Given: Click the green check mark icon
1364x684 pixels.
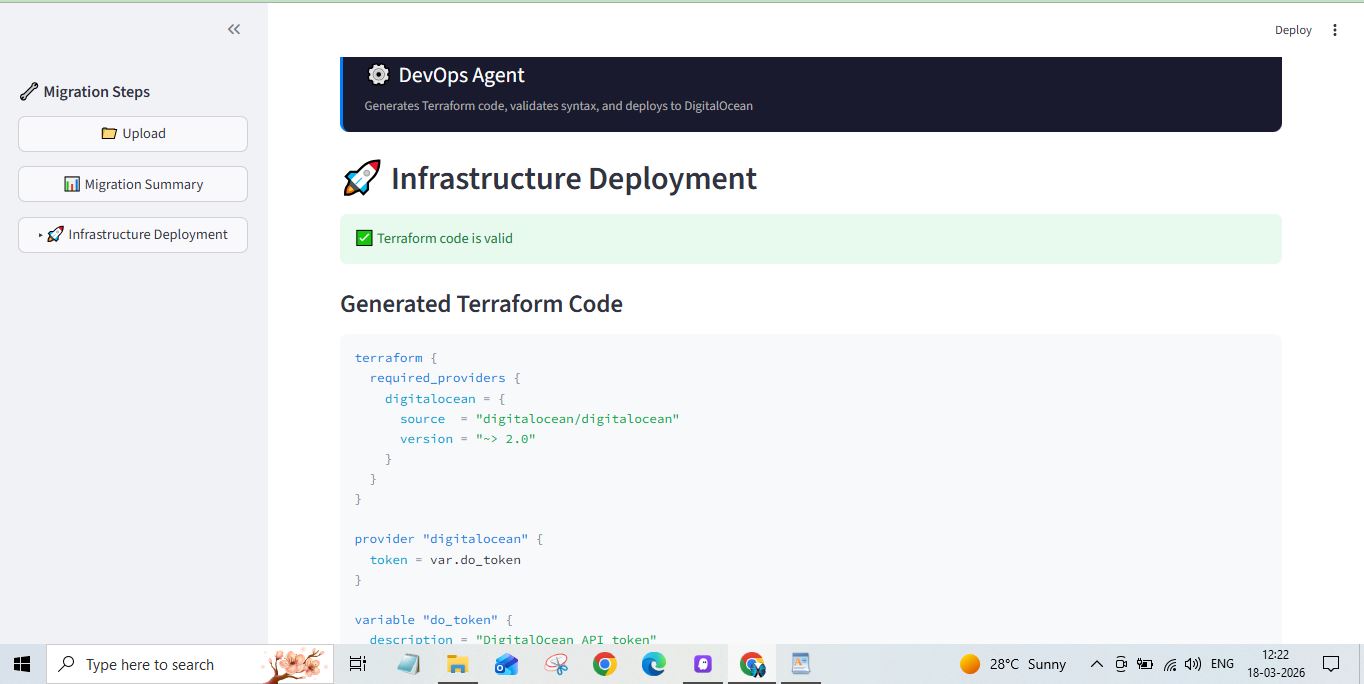Looking at the screenshot, I should pyautogui.click(x=364, y=238).
